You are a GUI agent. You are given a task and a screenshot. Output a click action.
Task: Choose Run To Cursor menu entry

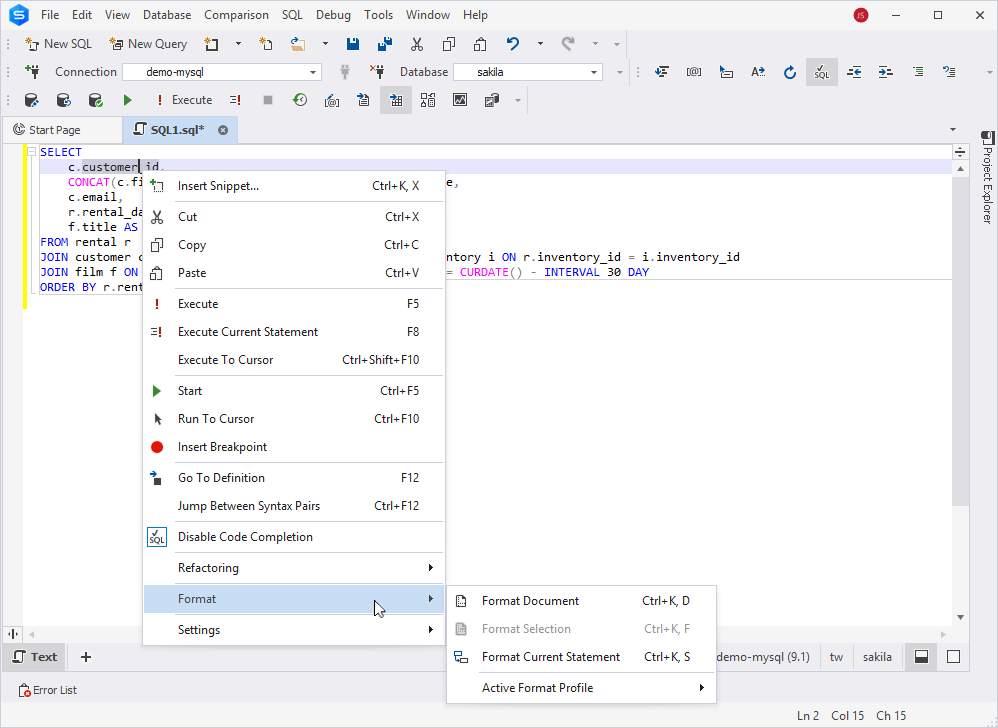[x=293, y=419]
